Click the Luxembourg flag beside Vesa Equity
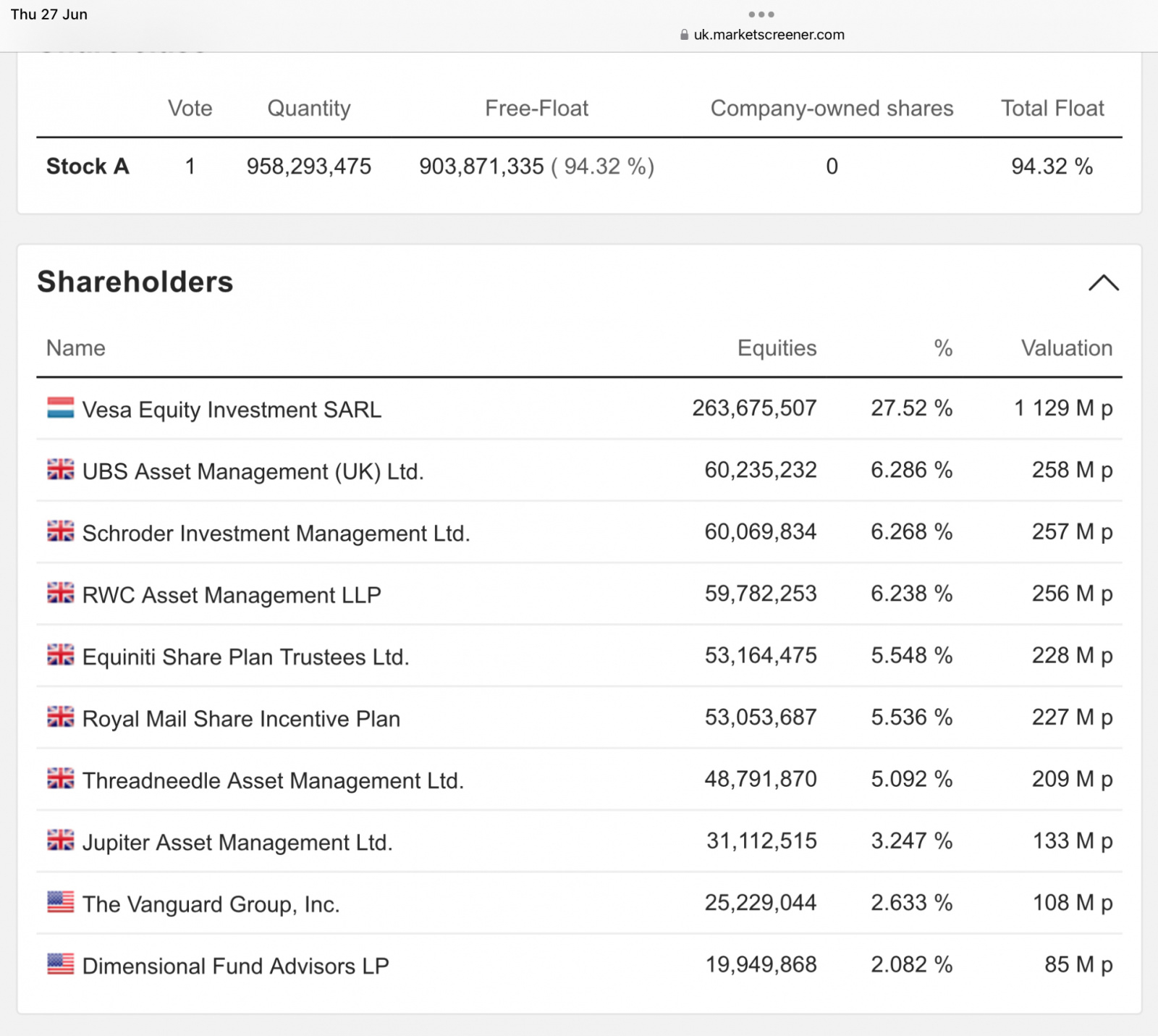 click(x=60, y=408)
